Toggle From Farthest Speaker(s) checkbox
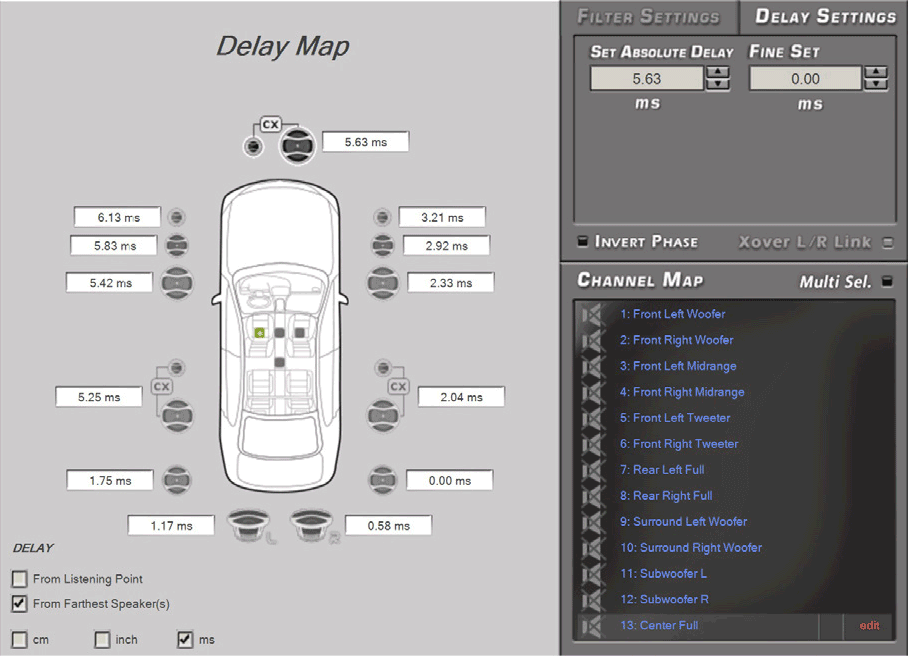This screenshot has width=913, height=657. pos(19,604)
